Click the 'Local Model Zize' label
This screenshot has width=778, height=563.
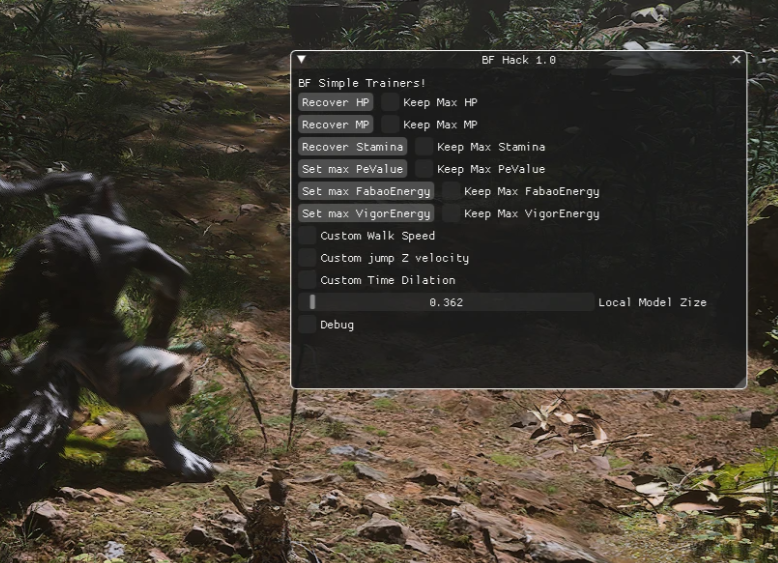652,302
